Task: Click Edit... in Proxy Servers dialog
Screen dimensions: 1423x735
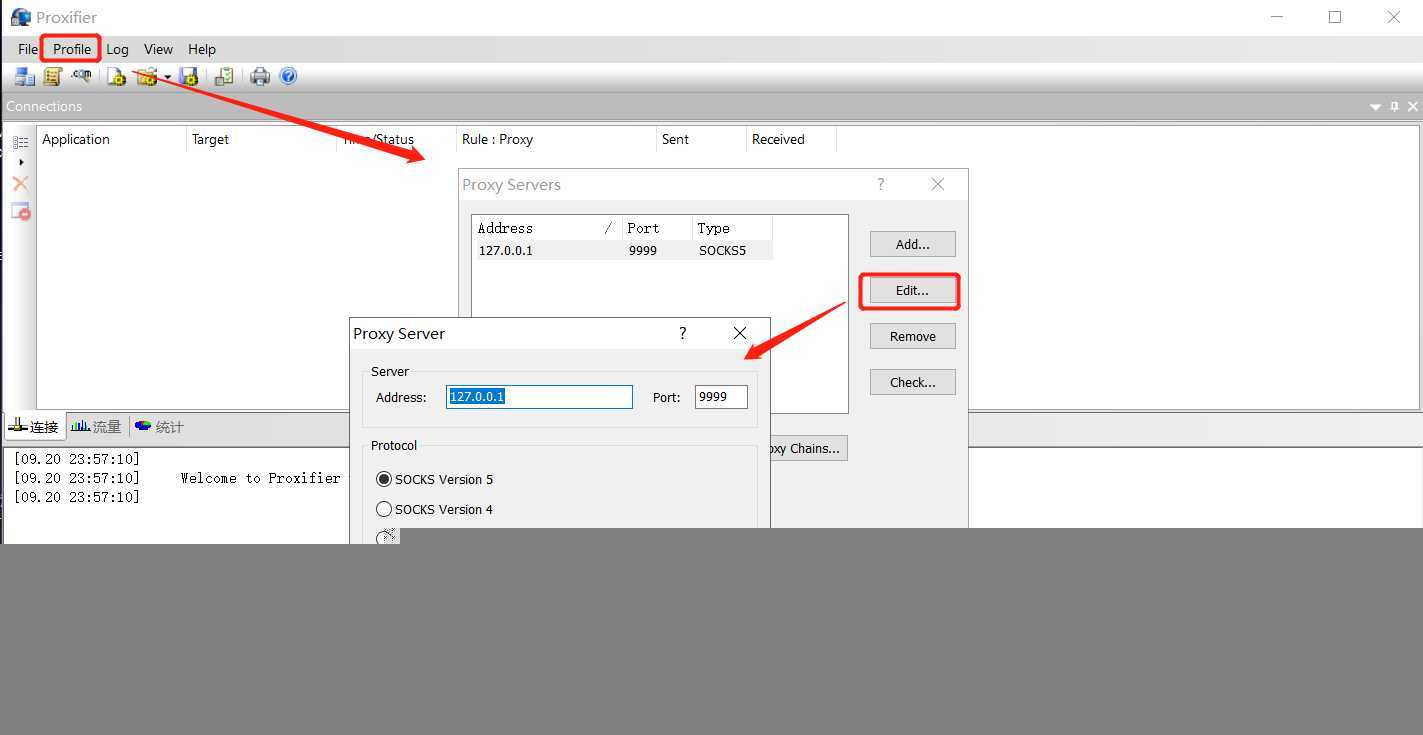Action: pyautogui.click(x=912, y=290)
